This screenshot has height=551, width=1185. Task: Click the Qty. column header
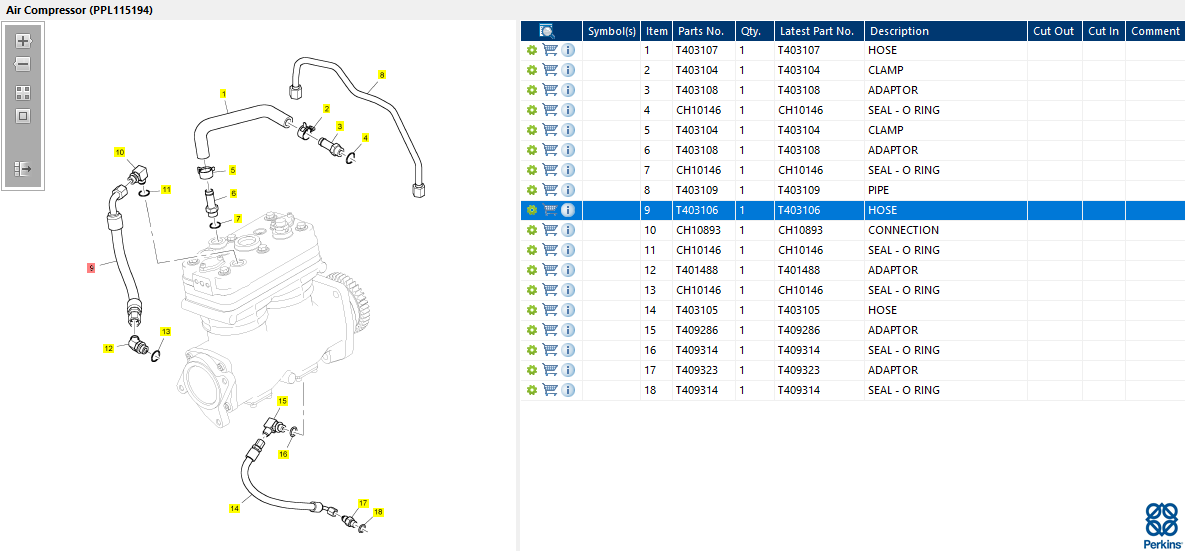[754, 31]
